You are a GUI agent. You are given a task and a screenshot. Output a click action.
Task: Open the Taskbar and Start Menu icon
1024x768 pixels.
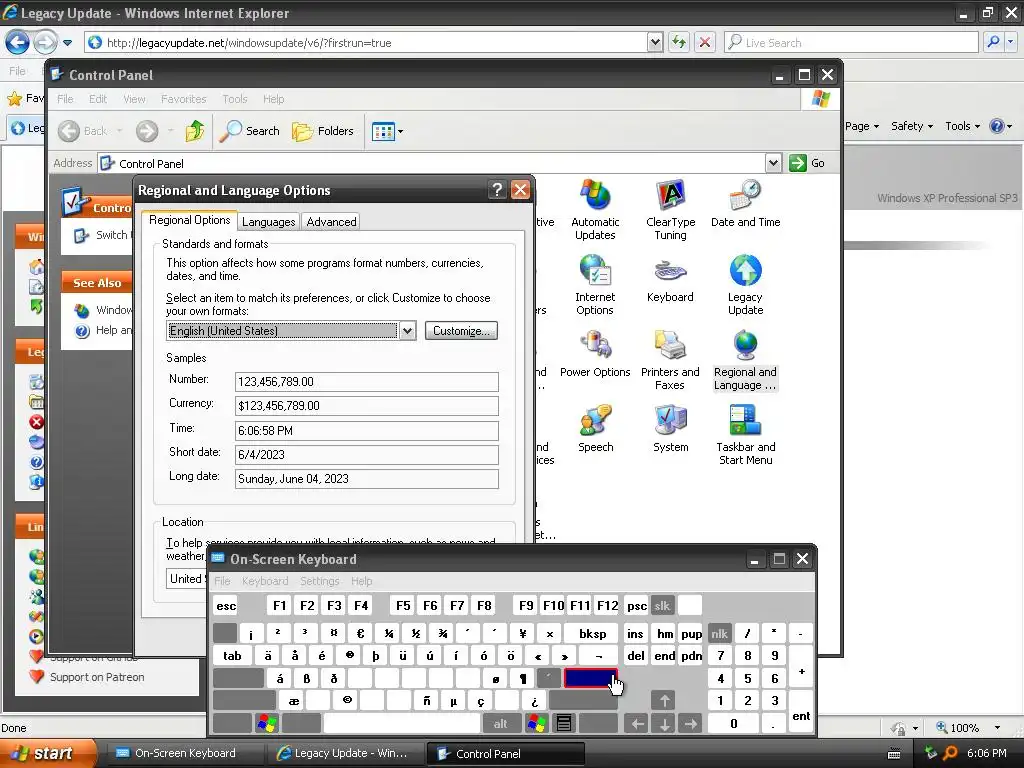[x=745, y=436]
